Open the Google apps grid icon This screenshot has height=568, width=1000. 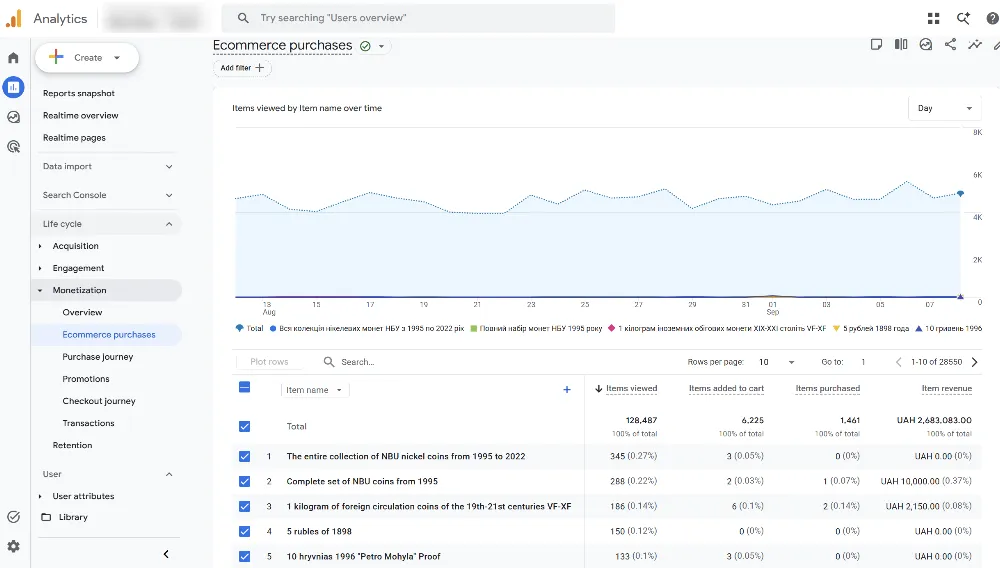pos(934,18)
